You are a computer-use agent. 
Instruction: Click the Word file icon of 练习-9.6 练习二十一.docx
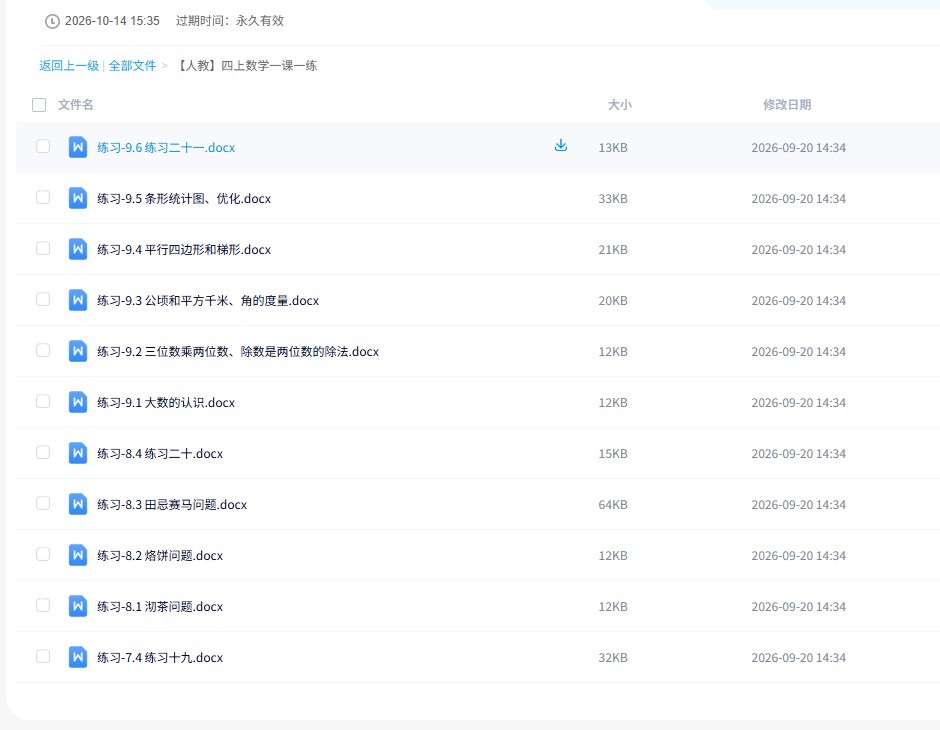(x=78, y=147)
